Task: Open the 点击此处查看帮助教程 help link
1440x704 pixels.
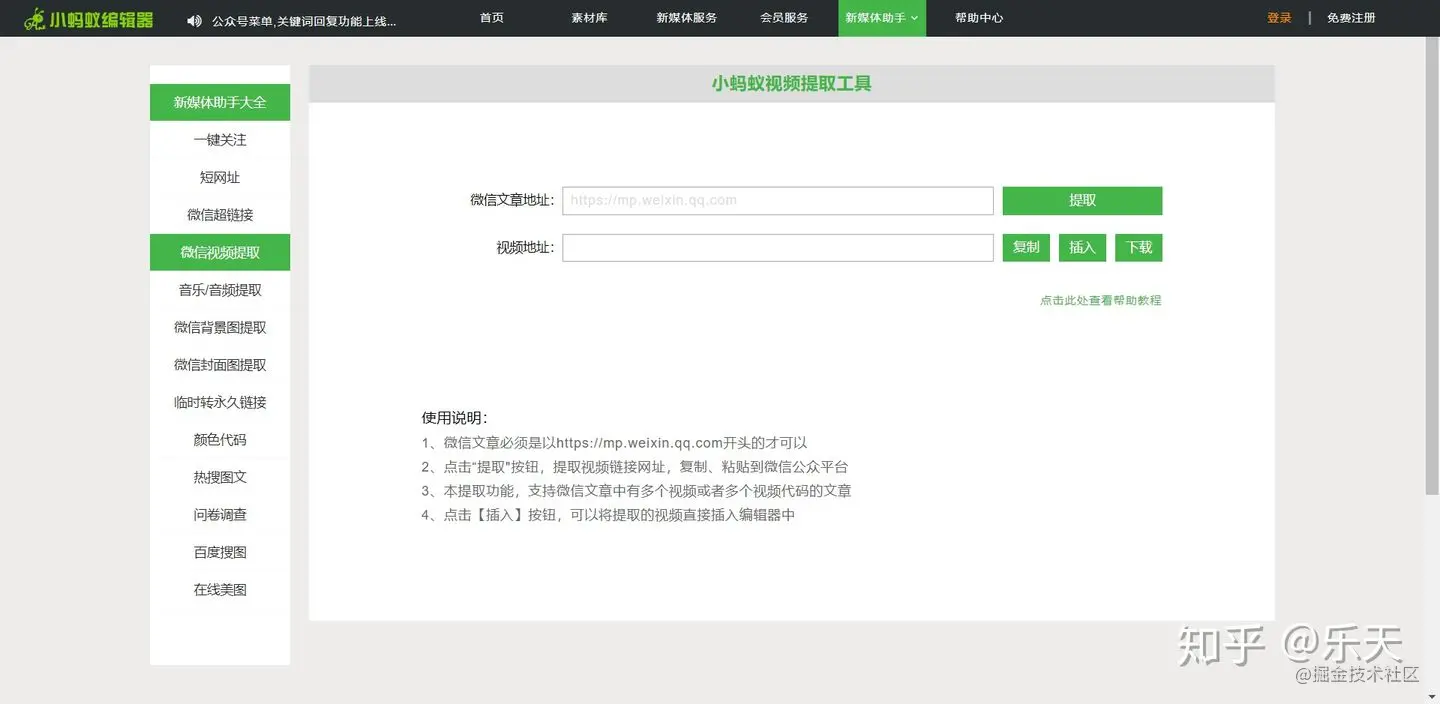Action: (x=1100, y=300)
